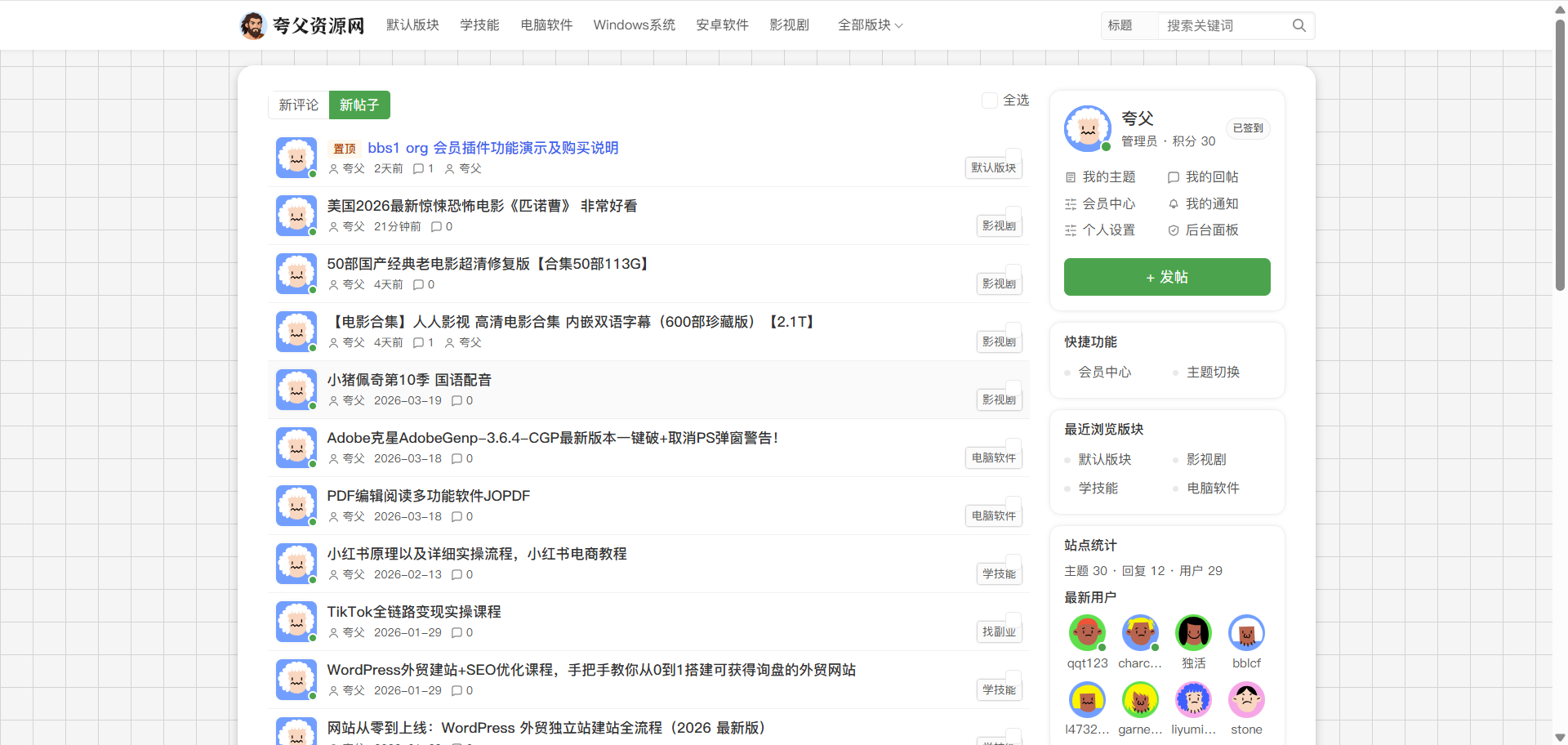Image resolution: width=1568 pixels, height=745 pixels.
Task: Click the 已签到 sign-in badge
Action: tap(1248, 128)
